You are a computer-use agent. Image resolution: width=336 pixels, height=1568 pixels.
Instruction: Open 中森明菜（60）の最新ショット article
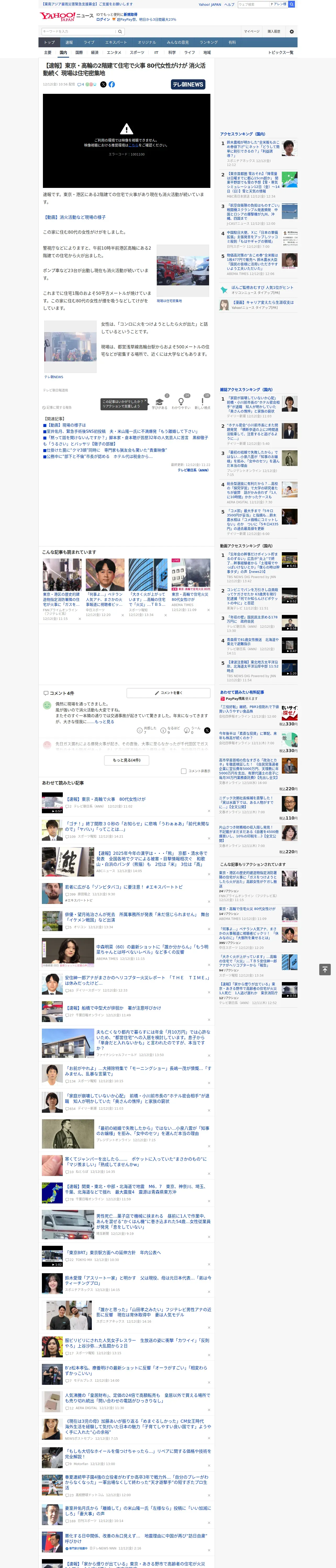[x=153, y=950]
